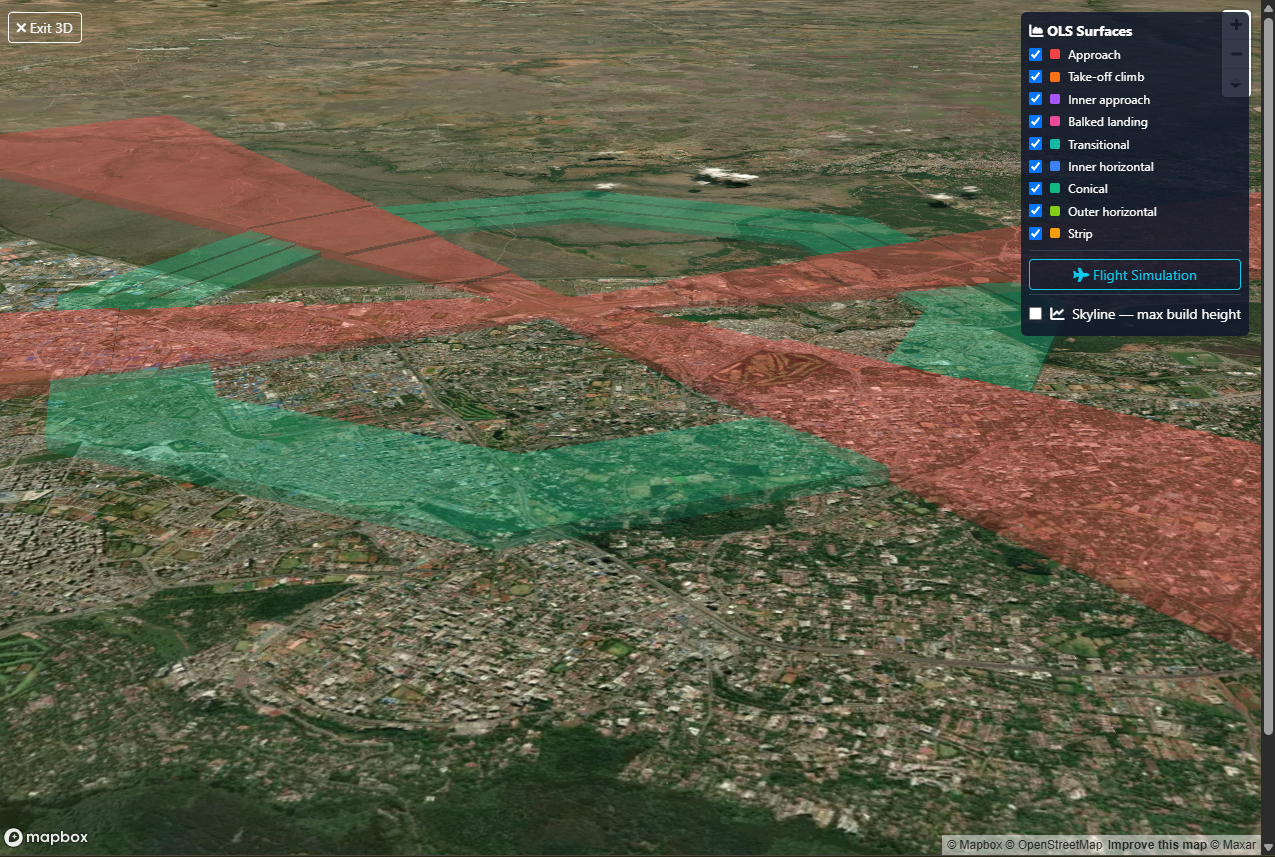This screenshot has height=857, width=1275.
Task: Uncheck the Inner horizontal checkbox
Action: tap(1036, 166)
